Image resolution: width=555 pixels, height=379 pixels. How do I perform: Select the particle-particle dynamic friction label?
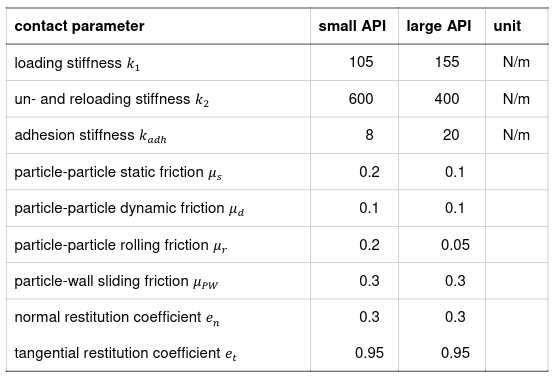click(x=129, y=209)
